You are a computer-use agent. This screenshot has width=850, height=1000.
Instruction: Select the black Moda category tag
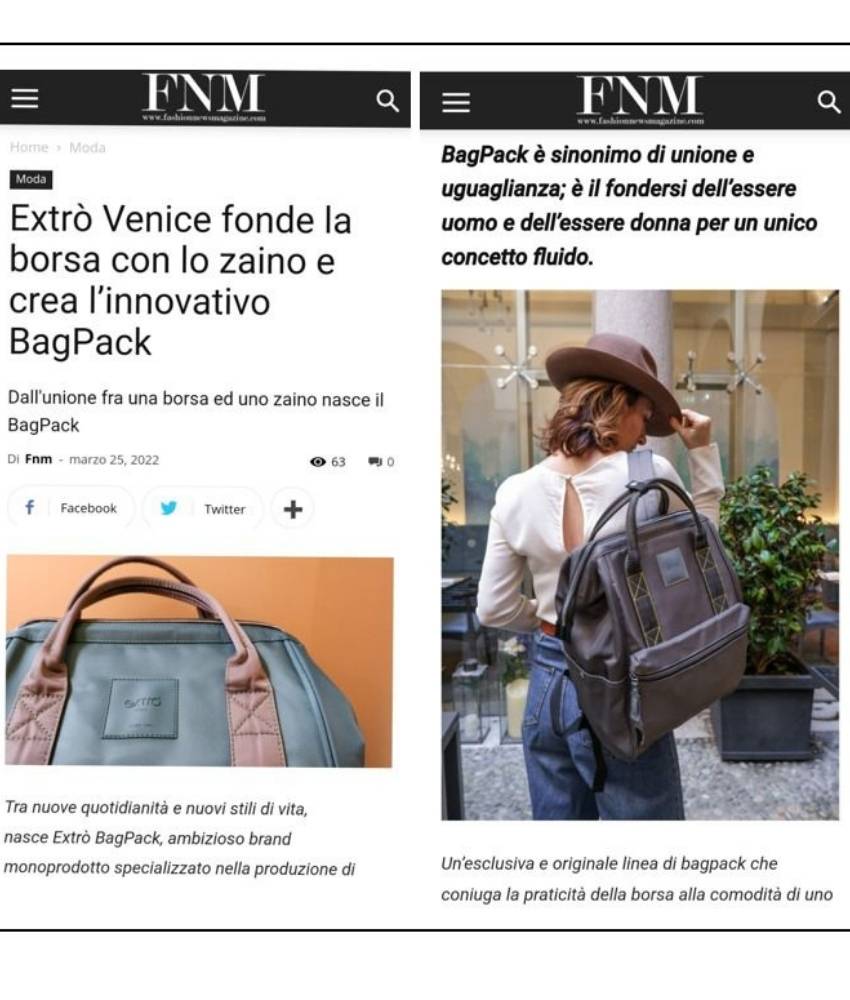tap(31, 179)
